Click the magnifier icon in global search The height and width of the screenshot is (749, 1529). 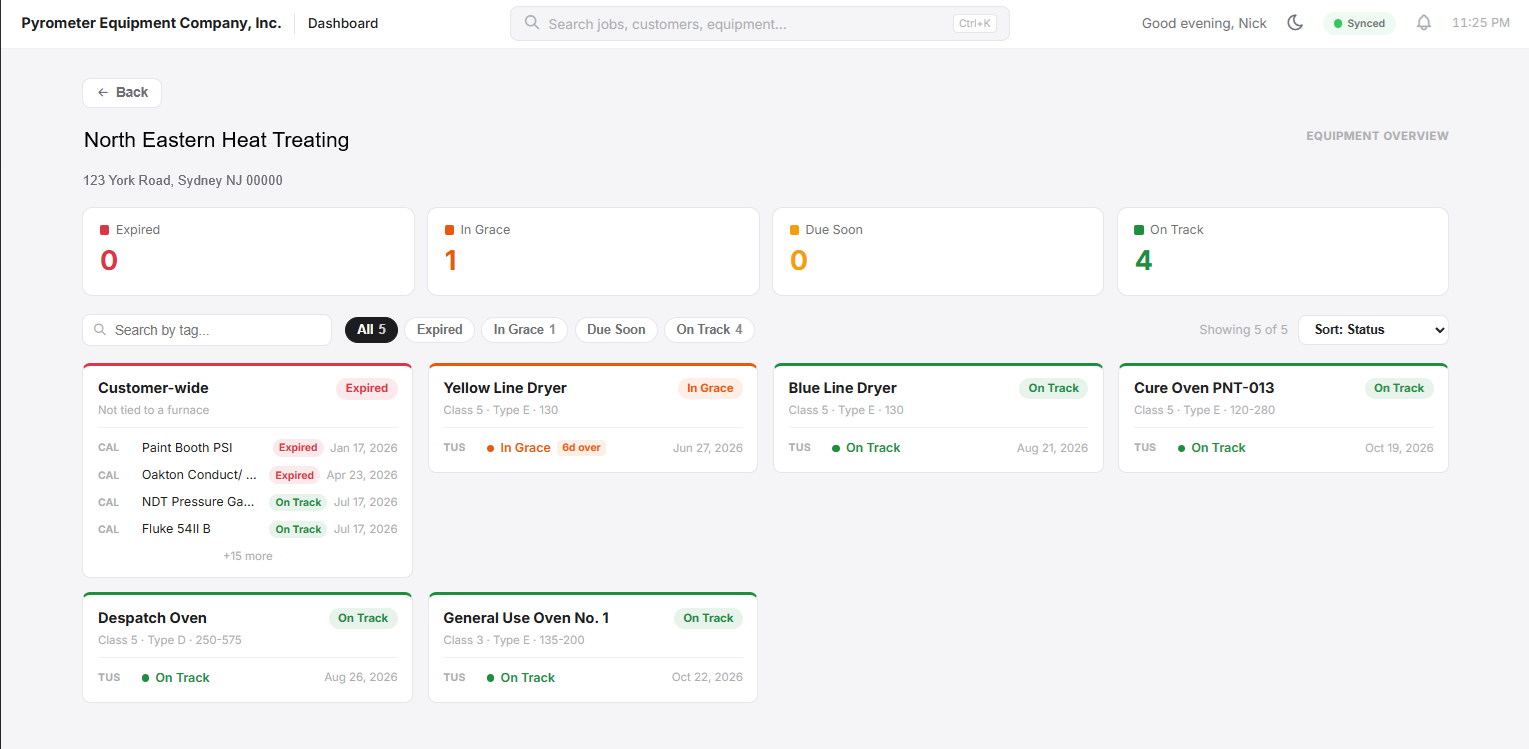[x=532, y=23]
